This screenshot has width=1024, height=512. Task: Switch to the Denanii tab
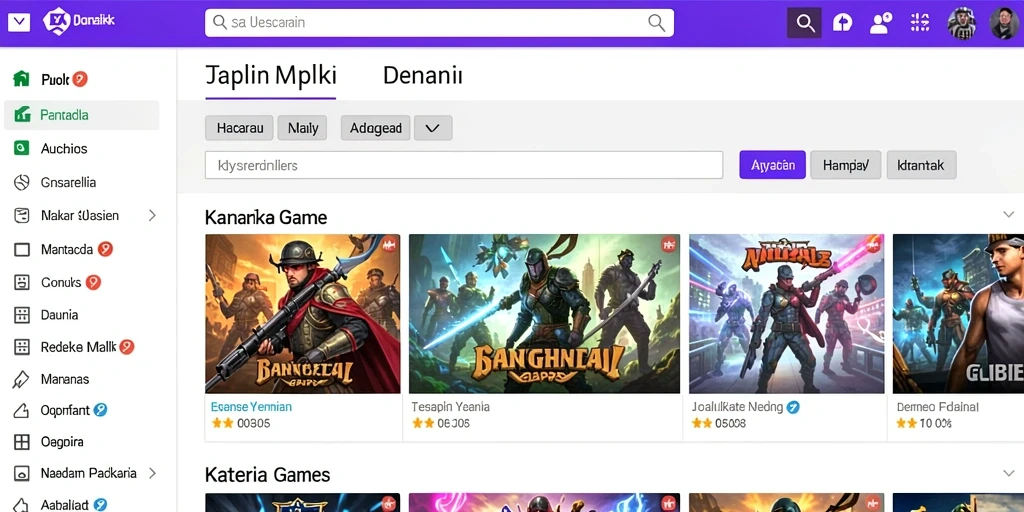tap(423, 76)
